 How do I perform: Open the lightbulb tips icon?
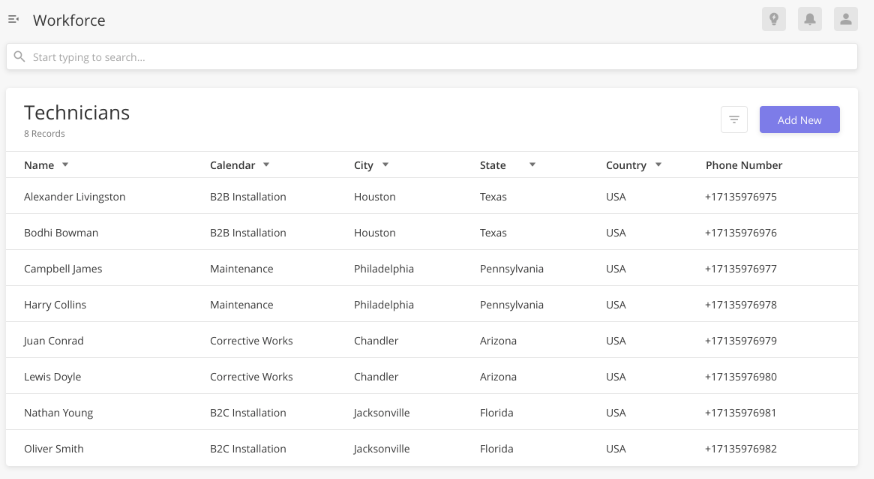pos(774,20)
